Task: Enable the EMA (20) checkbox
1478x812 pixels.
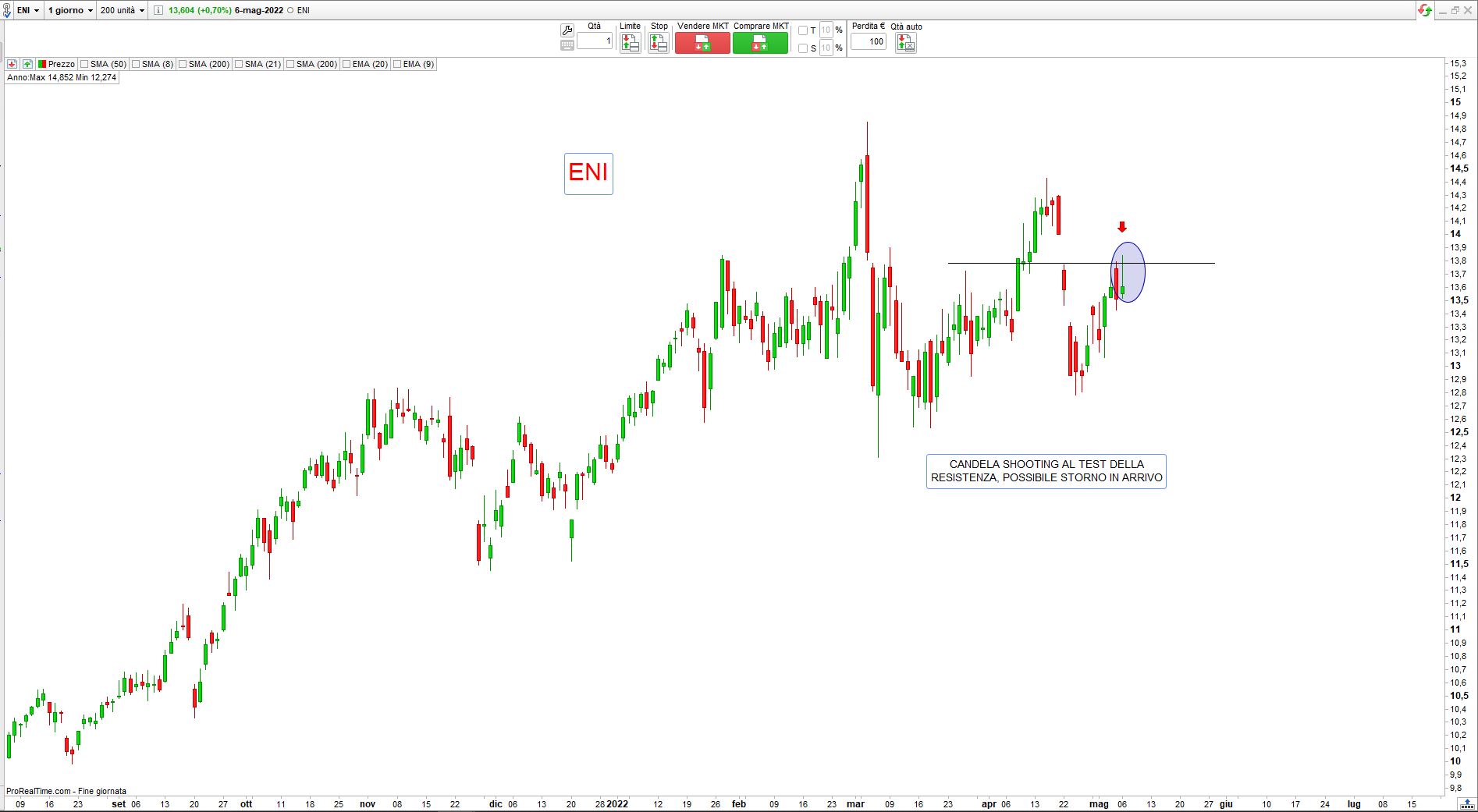Action: tap(346, 64)
